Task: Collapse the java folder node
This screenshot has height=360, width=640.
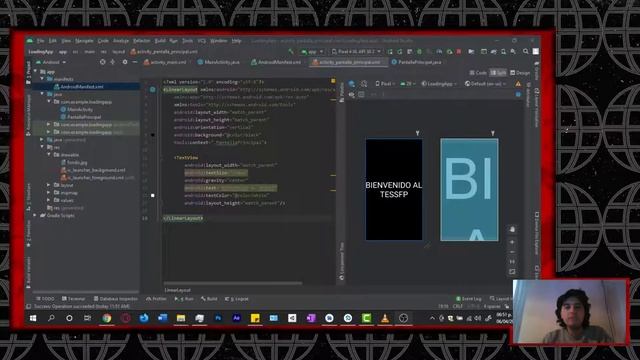Action: 42,94
